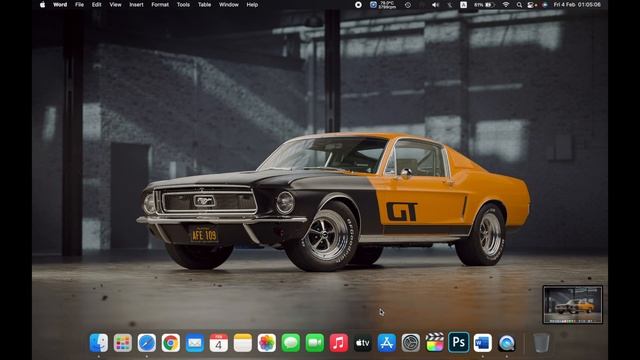Open the temperature monitor menu bar item

[x=383, y=5]
